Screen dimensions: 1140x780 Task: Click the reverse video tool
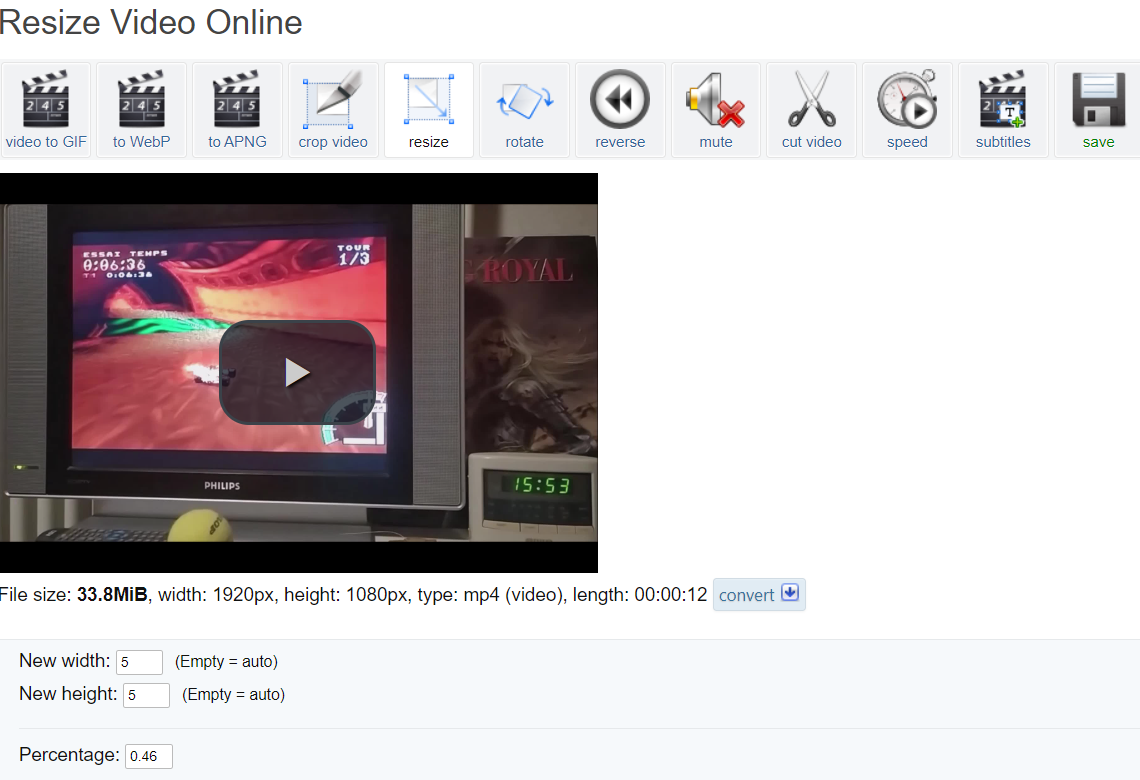click(x=620, y=110)
